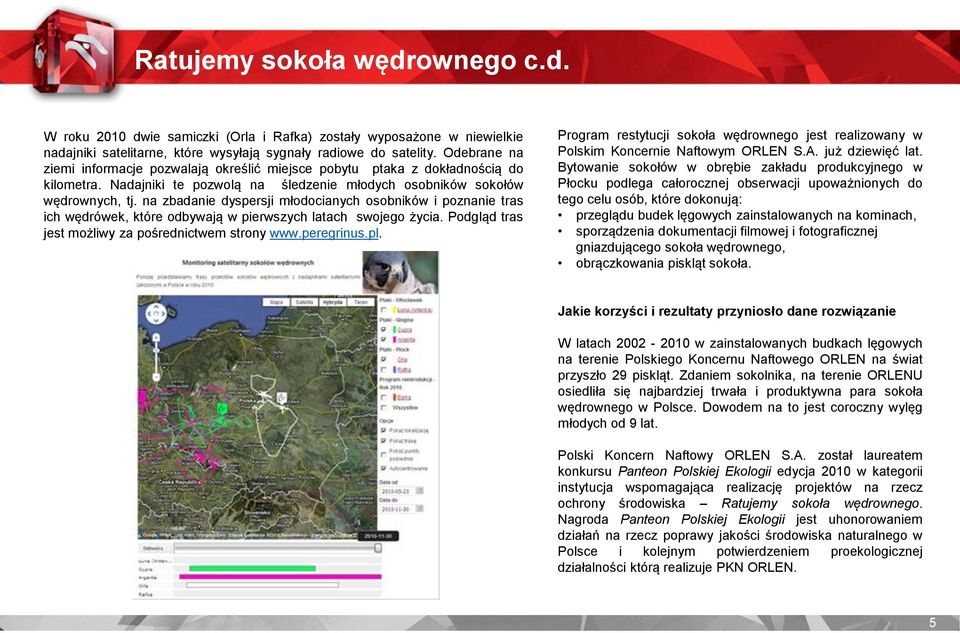960x633 pixels.
Task: Check the Wszystkie checkbox
Action: click(x=383, y=408)
